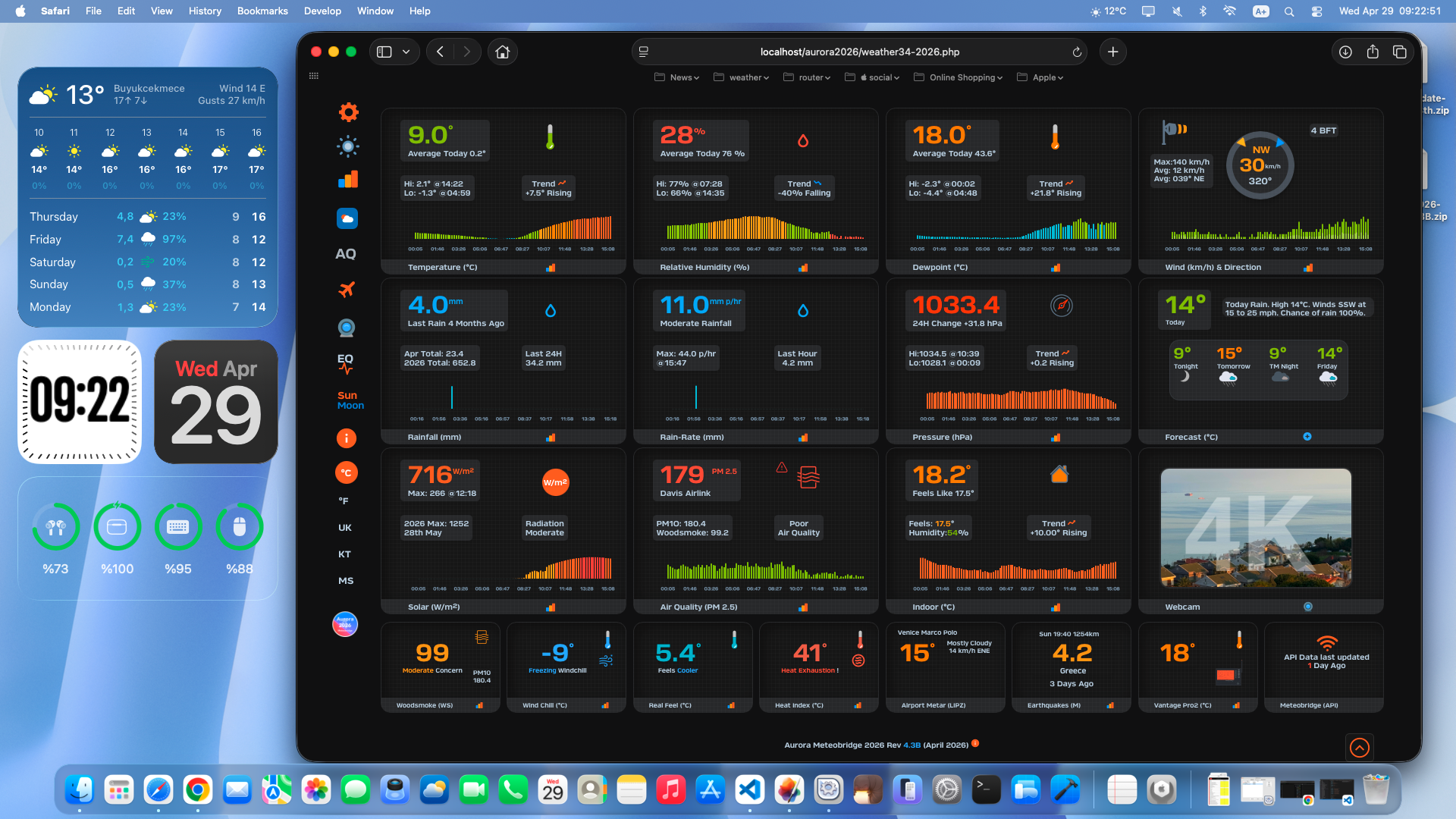Toggle the orange °C unit button

pos(346,472)
